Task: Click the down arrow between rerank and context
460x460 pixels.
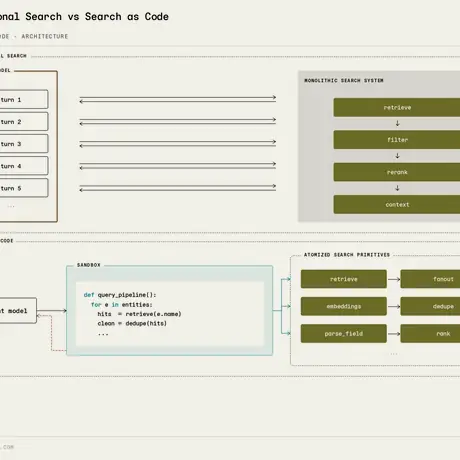Action: [397, 188]
